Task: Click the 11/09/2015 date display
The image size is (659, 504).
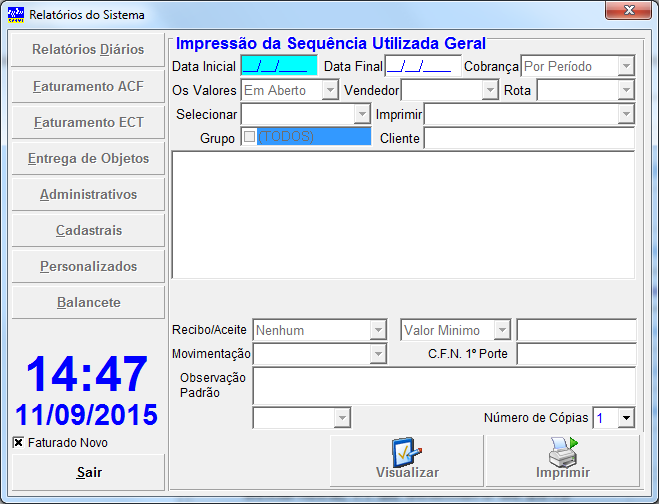Action: (x=87, y=415)
